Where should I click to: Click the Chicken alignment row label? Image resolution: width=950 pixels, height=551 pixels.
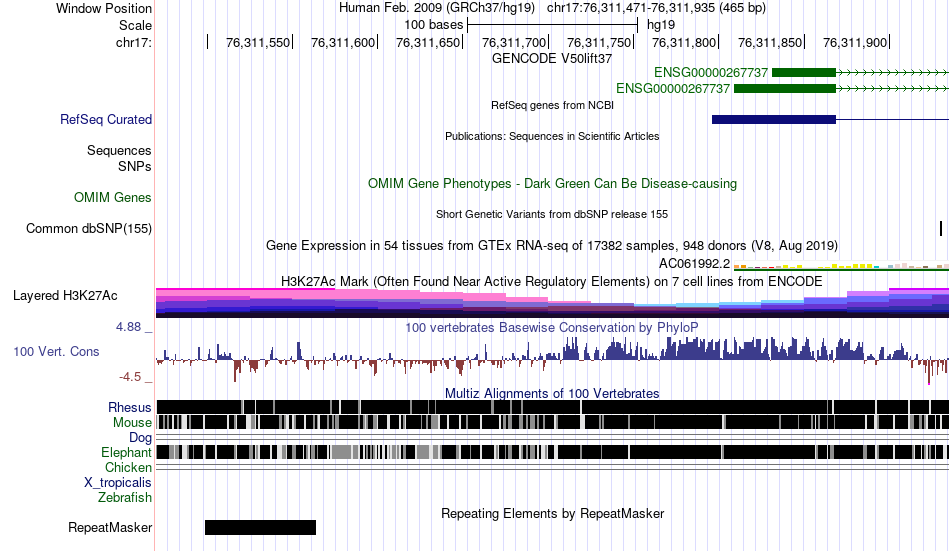click(128, 467)
